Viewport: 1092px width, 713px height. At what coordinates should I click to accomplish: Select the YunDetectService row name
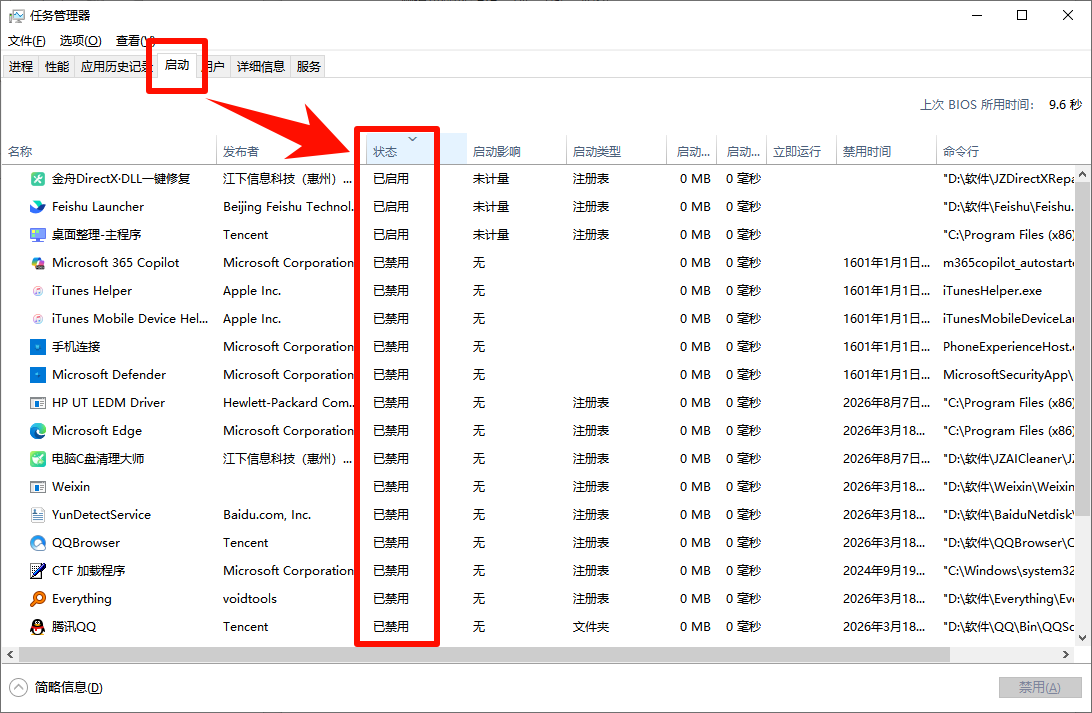coord(102,515)
